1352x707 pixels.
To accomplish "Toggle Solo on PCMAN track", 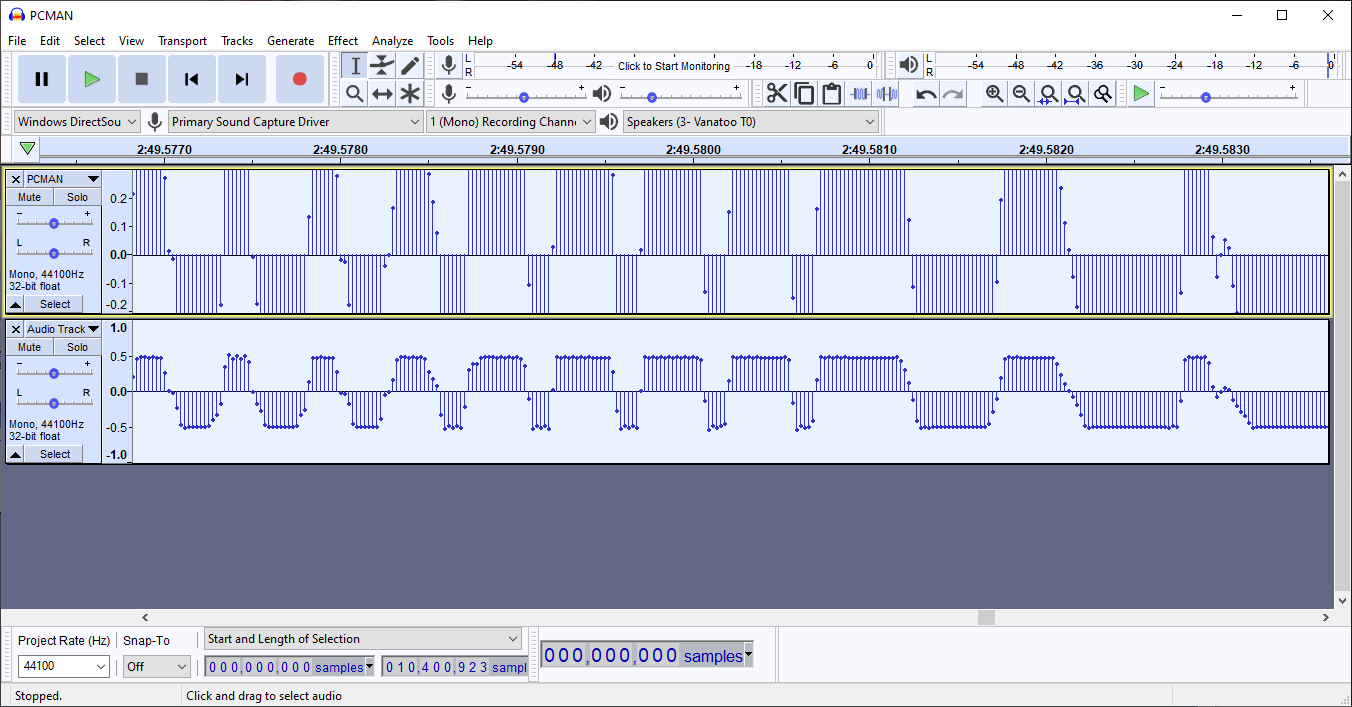I will [77, 197].
